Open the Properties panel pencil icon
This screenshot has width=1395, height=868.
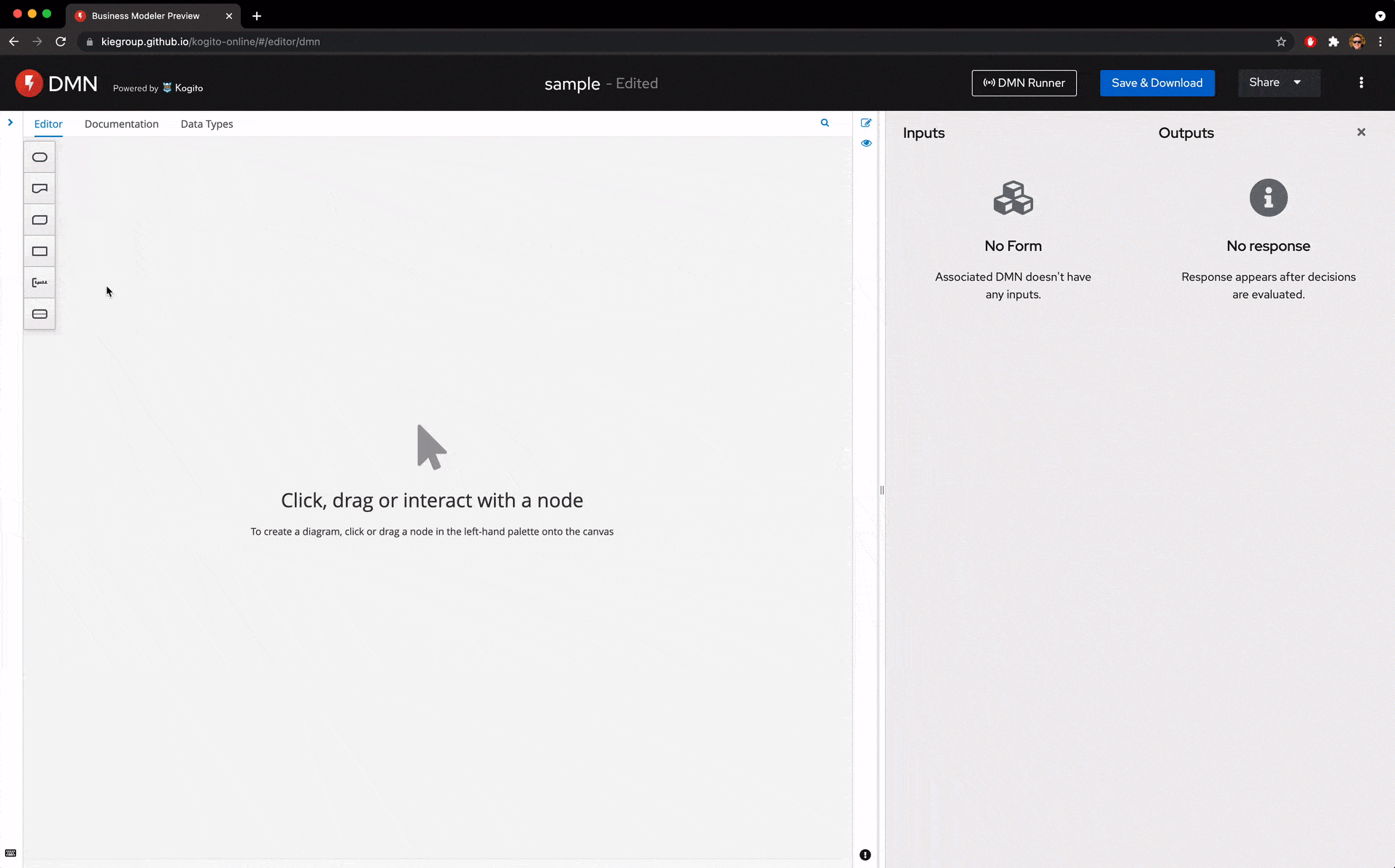866,123
